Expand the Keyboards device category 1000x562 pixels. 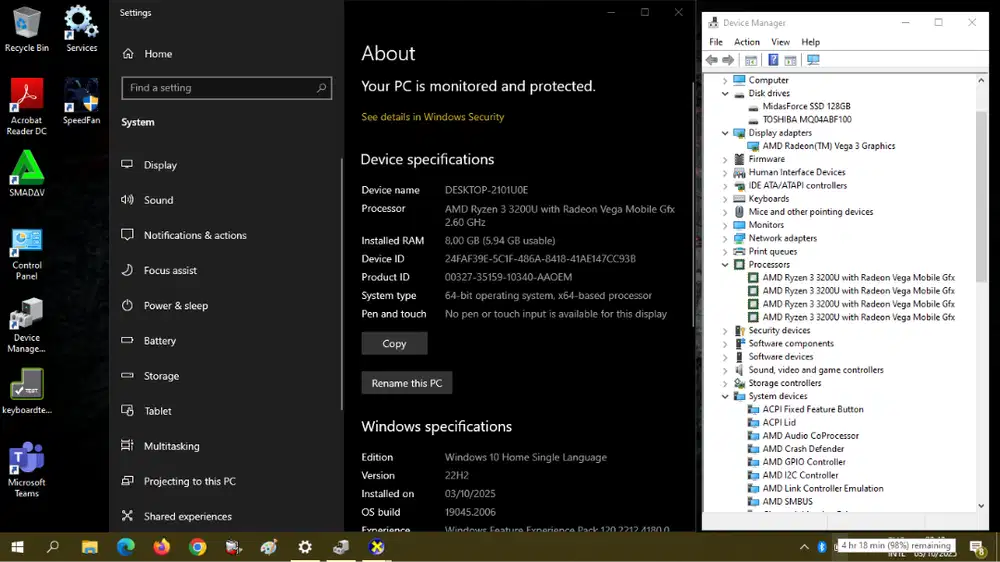(726, 199)
